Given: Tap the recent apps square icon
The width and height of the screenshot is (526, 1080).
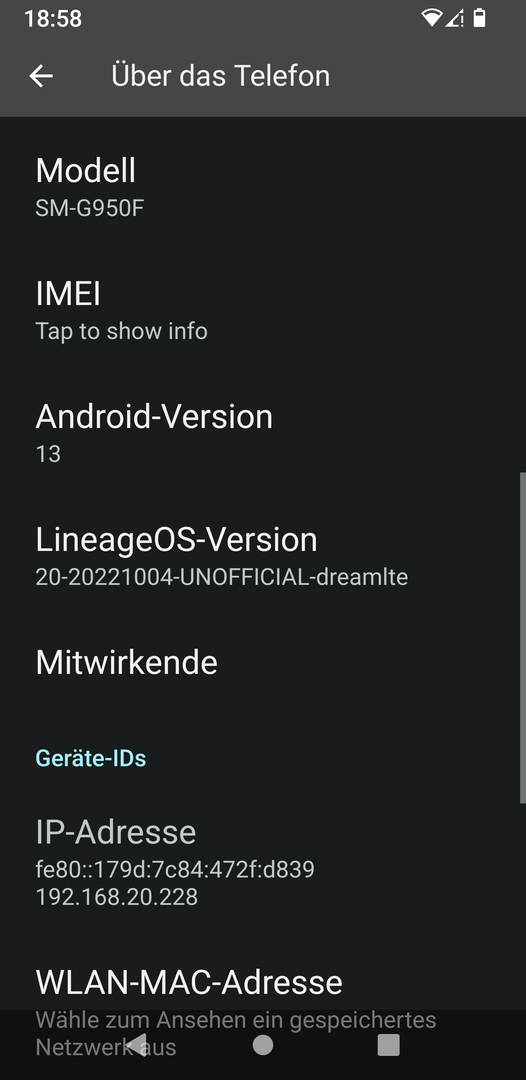Looking at the screenshot, I should click(x=389, y=1045).
